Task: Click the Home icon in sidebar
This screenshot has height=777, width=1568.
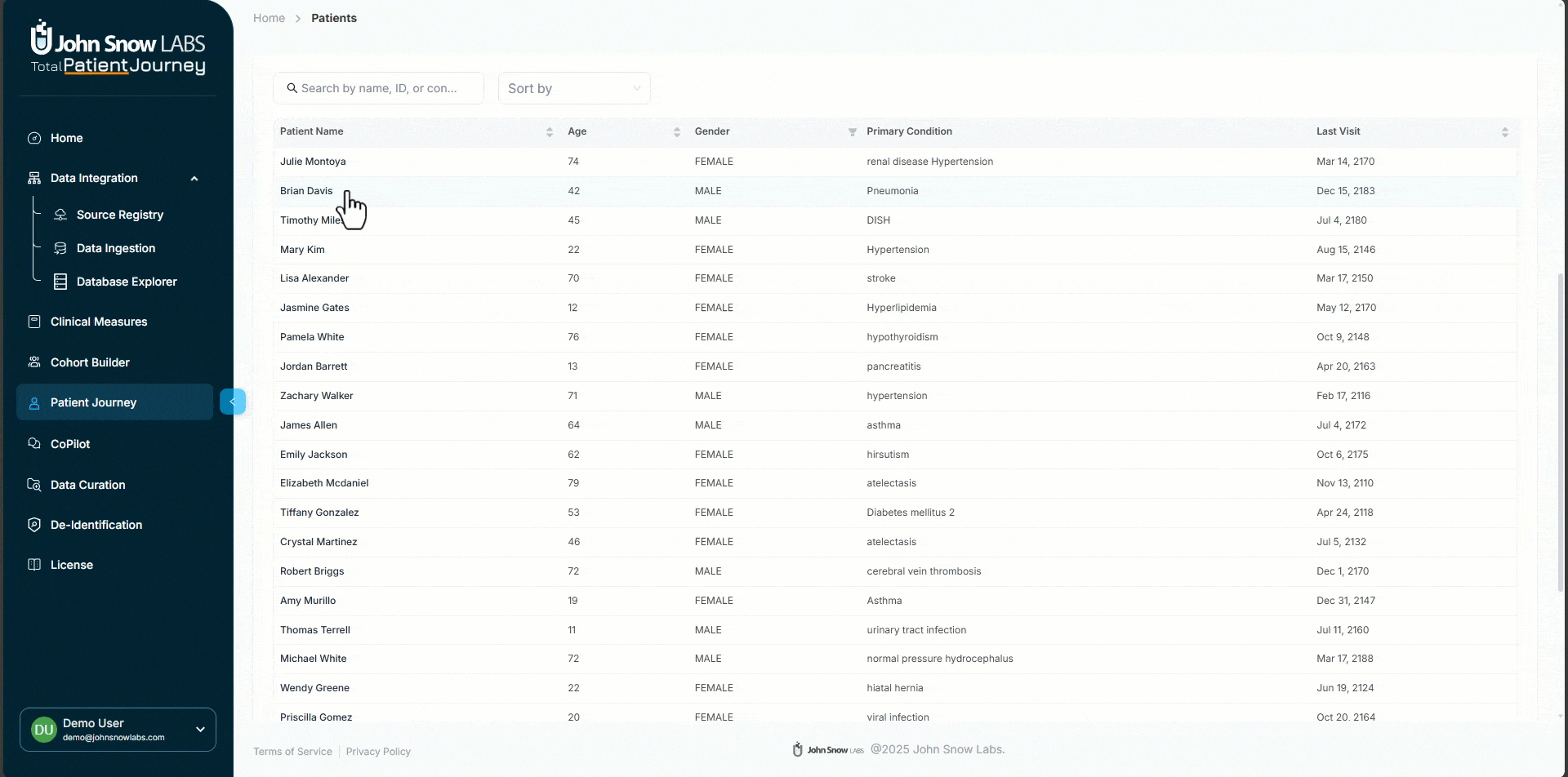Action: point(34,138)
